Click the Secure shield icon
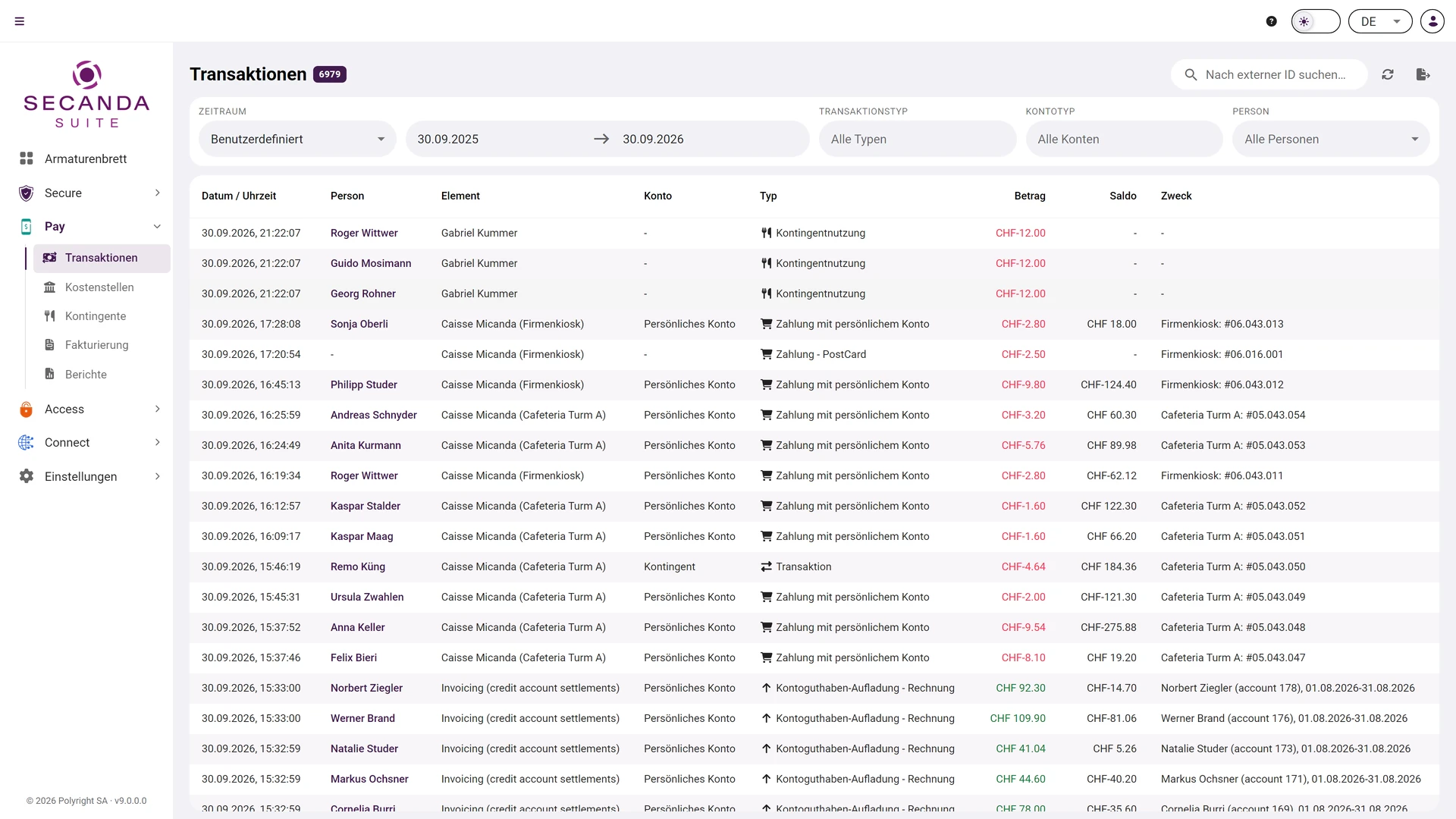 (x=27, y=193)
